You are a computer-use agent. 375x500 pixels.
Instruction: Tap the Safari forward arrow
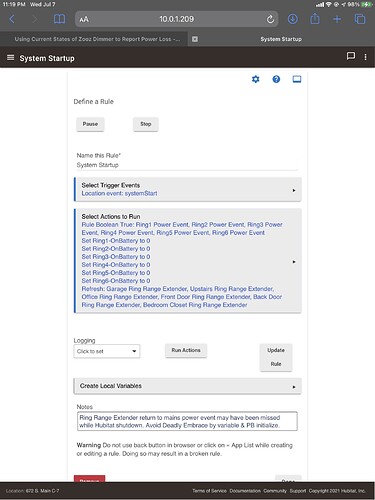pos(34,19)
